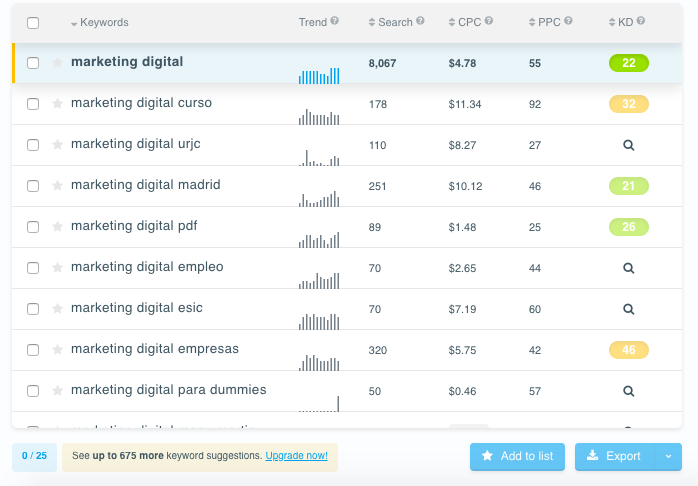
Task: Star the 'marketing digital madrid' keyword
Action: (57, 186)
